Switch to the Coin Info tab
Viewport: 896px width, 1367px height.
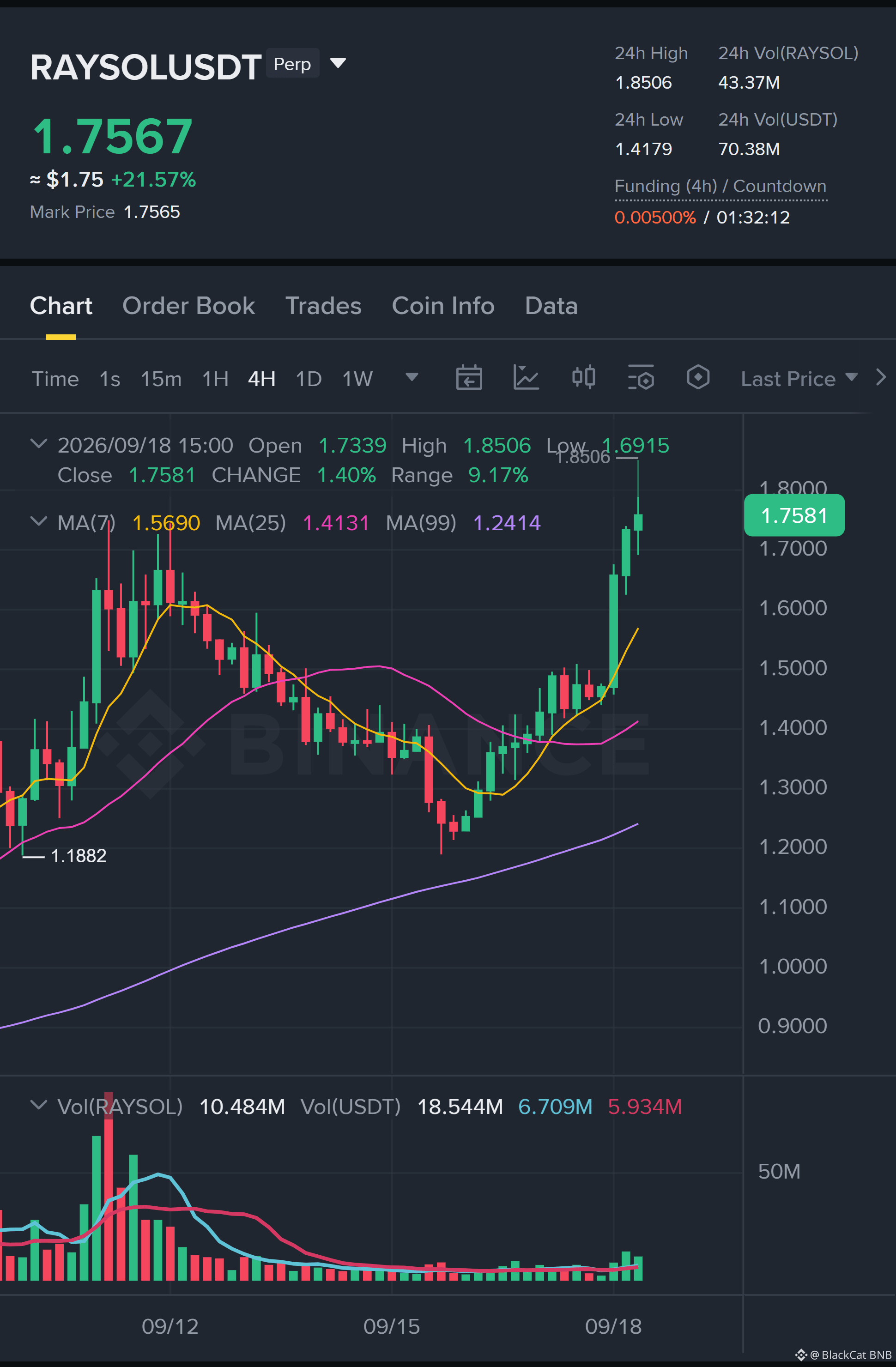pos(443,306)
